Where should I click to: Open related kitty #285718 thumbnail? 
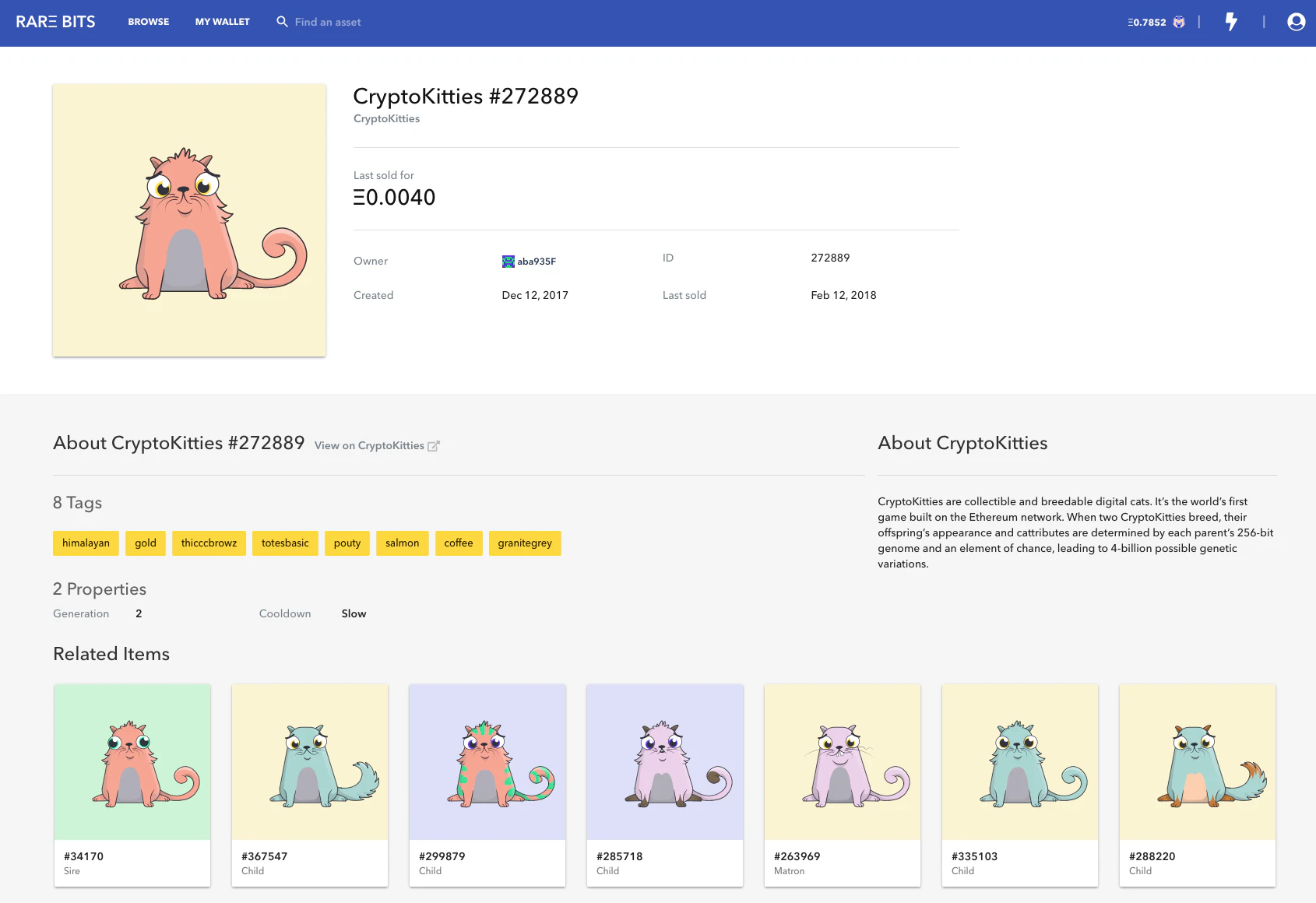665,762
